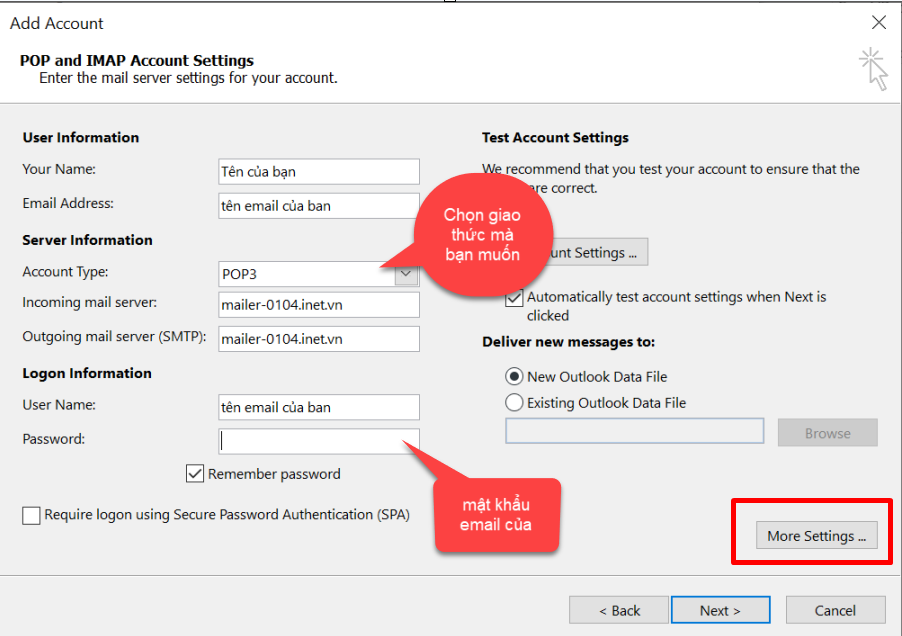Click the User Name input field
The image size is (902, 636).
click(318, 407)
